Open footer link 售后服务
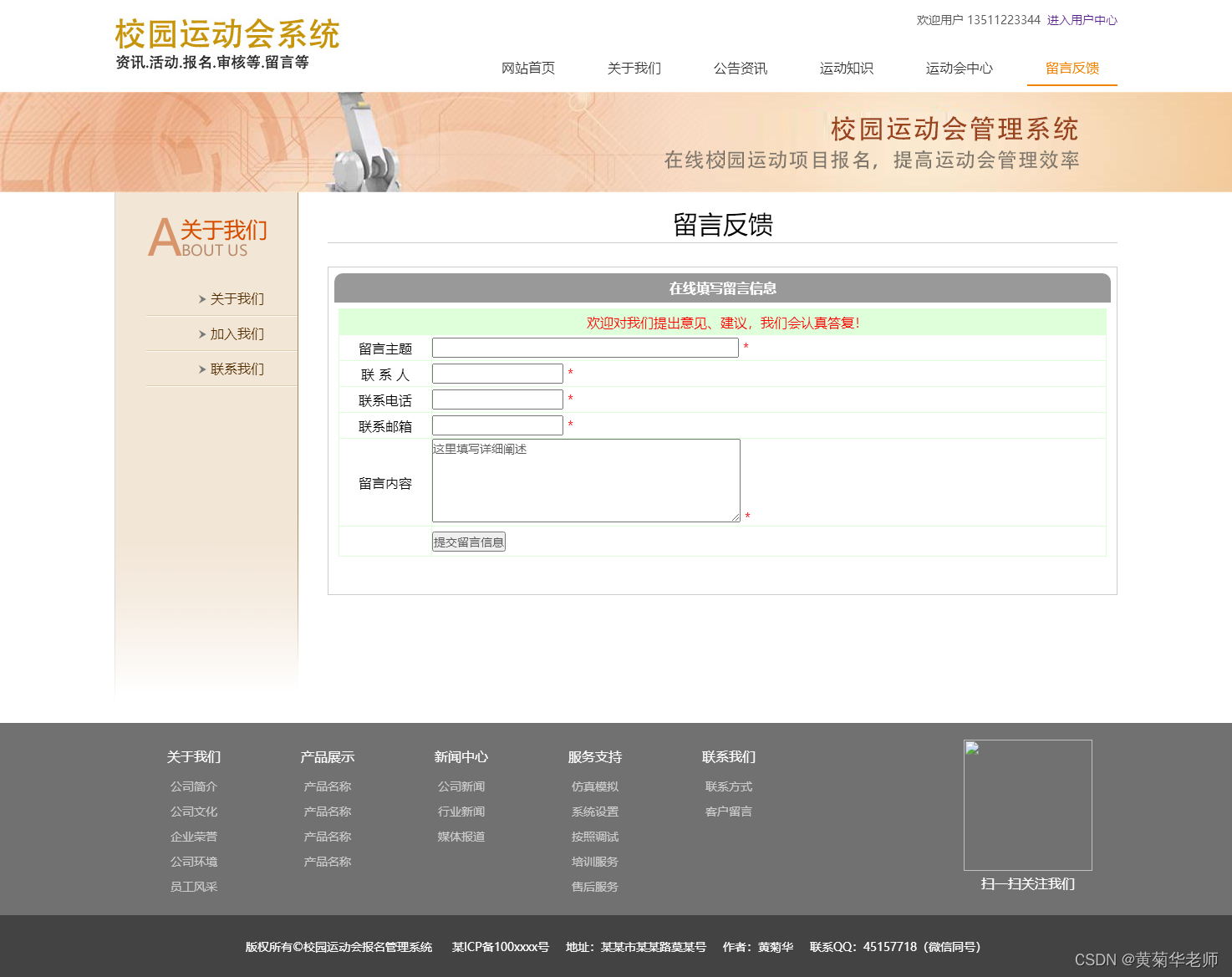This screenshot has height=977, width=1232. click(x=595, y=887)
